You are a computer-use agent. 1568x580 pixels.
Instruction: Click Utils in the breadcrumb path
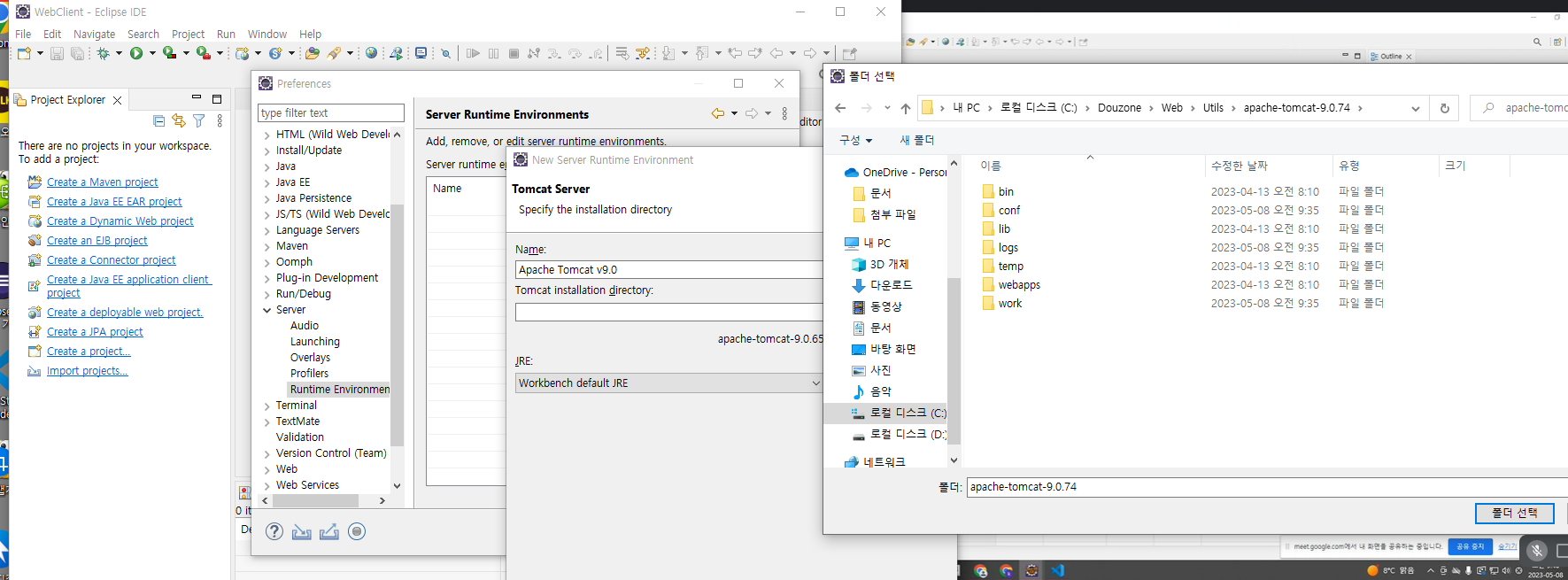(x=1213, y=108)
